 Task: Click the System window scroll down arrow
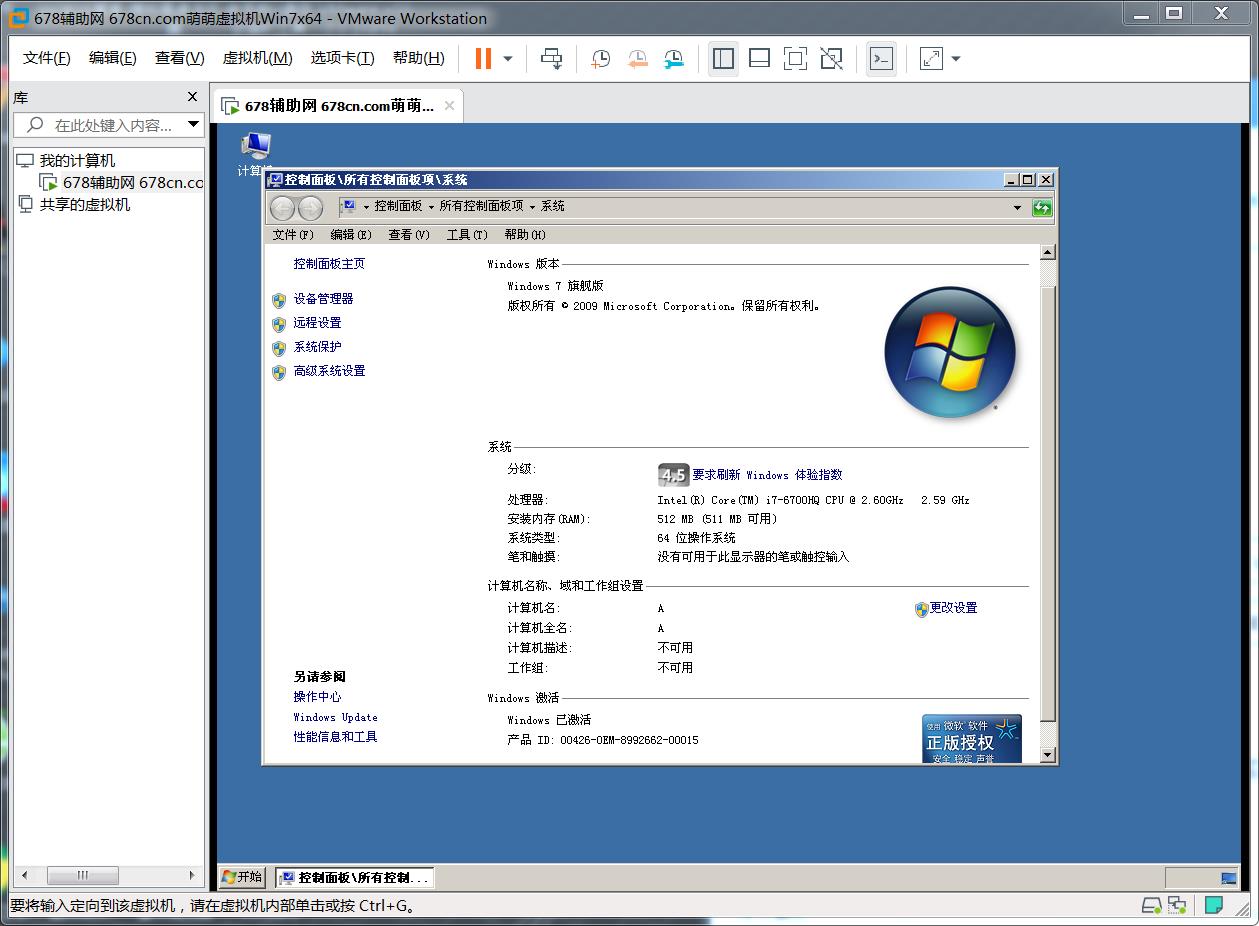[x=1048, y=755]
